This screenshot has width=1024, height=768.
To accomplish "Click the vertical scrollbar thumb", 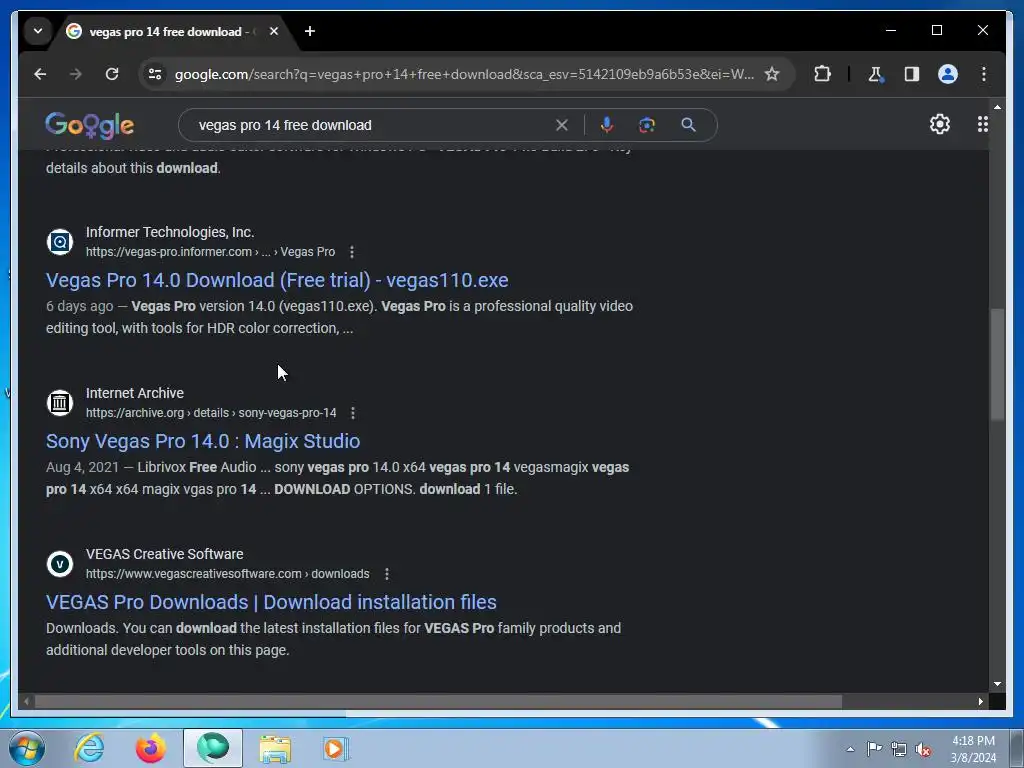I will 997,364.
